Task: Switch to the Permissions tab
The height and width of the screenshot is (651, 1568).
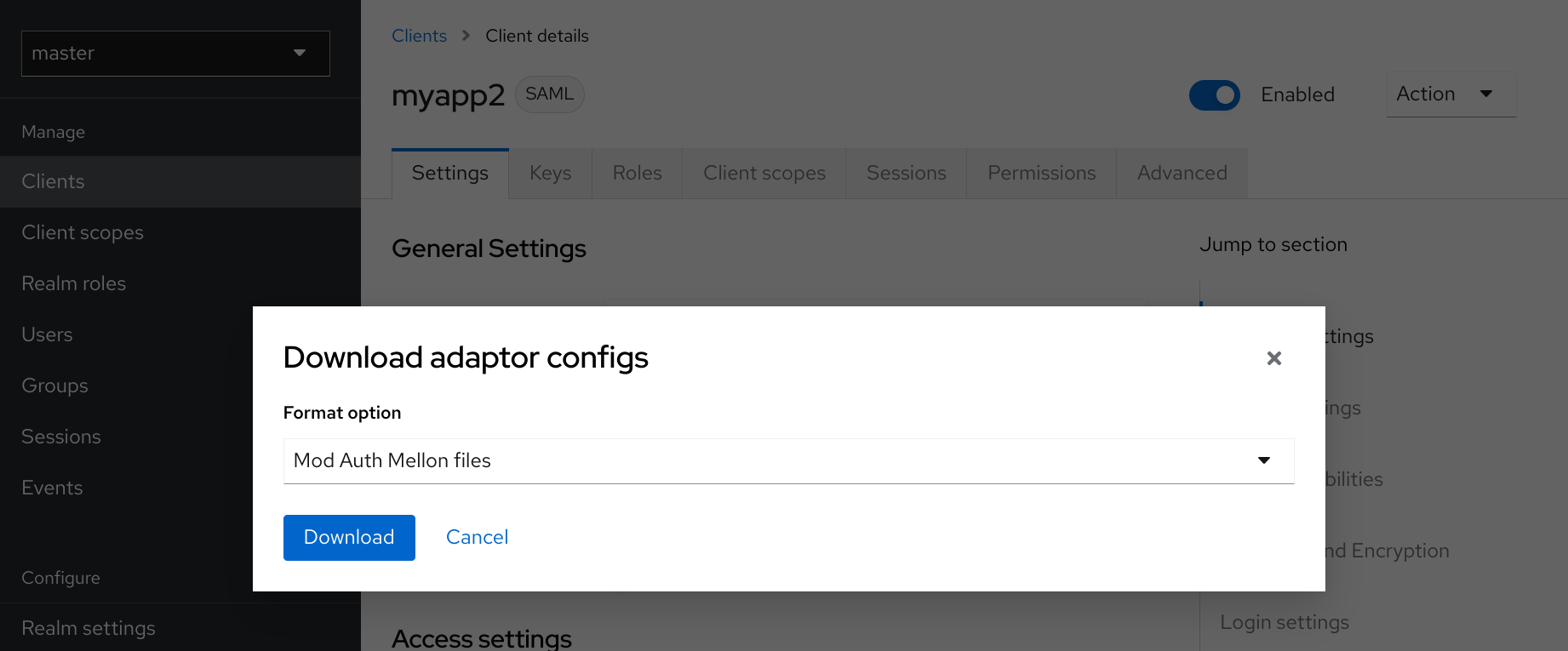Action: 1041,173
